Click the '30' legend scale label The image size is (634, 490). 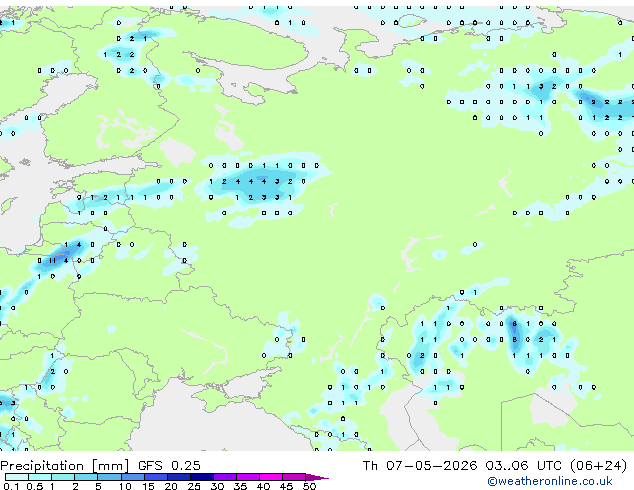[x=217, y=486]
